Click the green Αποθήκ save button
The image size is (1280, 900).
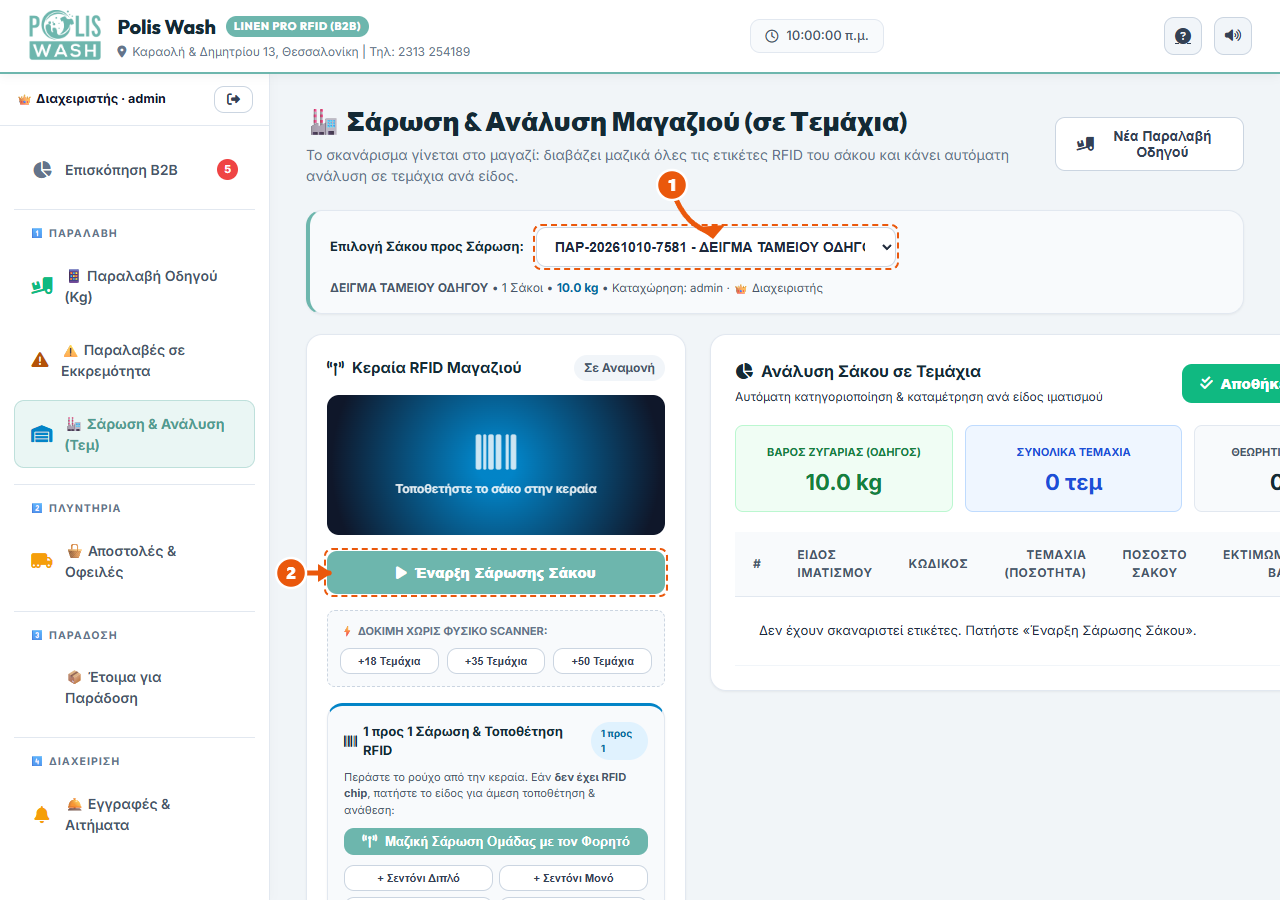[x=1231, y=383]
